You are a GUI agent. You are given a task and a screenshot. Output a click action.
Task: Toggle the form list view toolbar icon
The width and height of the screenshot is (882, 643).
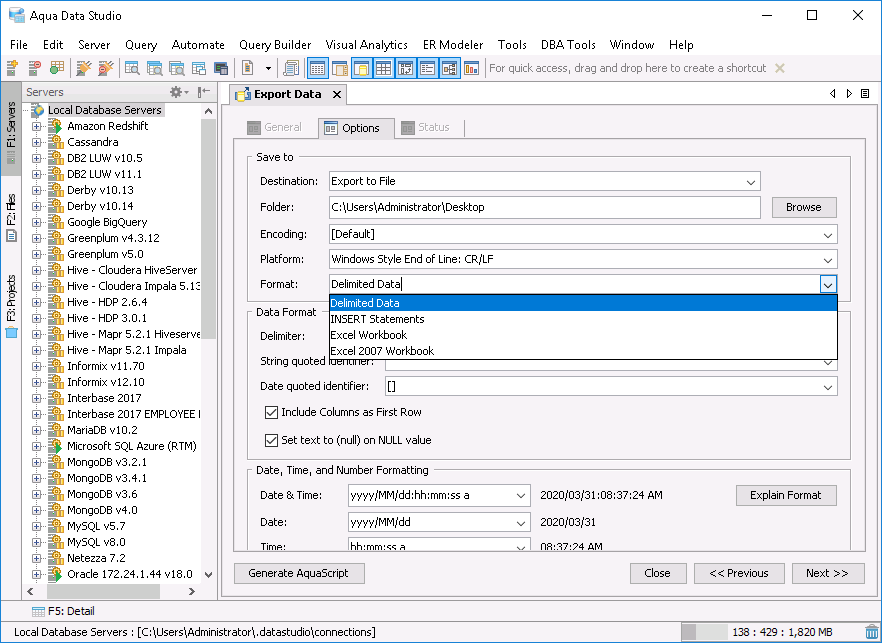pyautogui.click(x=428, y=68)
